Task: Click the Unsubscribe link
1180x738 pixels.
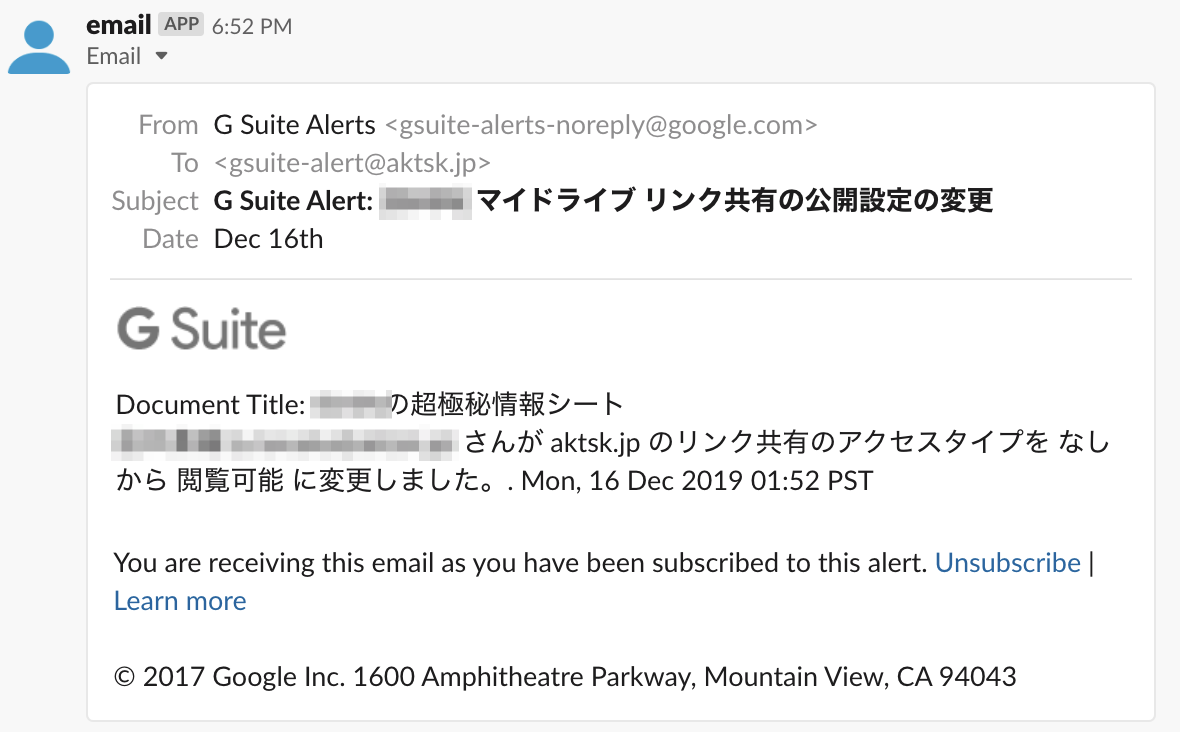Action: 1008,563
